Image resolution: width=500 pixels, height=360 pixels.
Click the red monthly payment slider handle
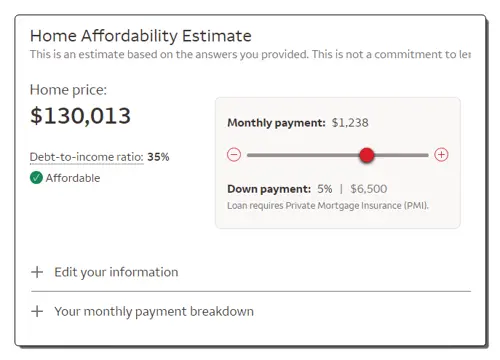point(367,155)
